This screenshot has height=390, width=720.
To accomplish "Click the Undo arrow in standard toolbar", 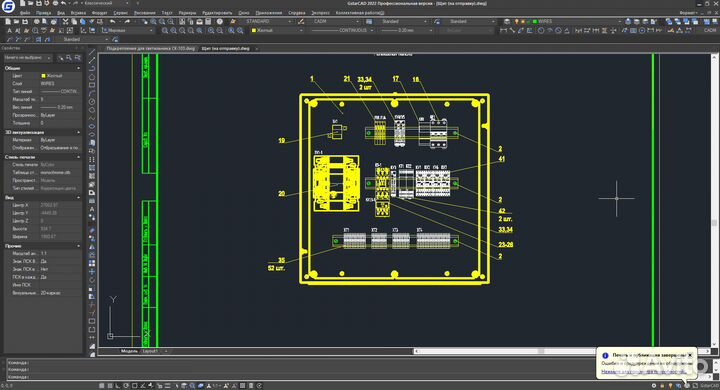I will (x=112, y=22).
